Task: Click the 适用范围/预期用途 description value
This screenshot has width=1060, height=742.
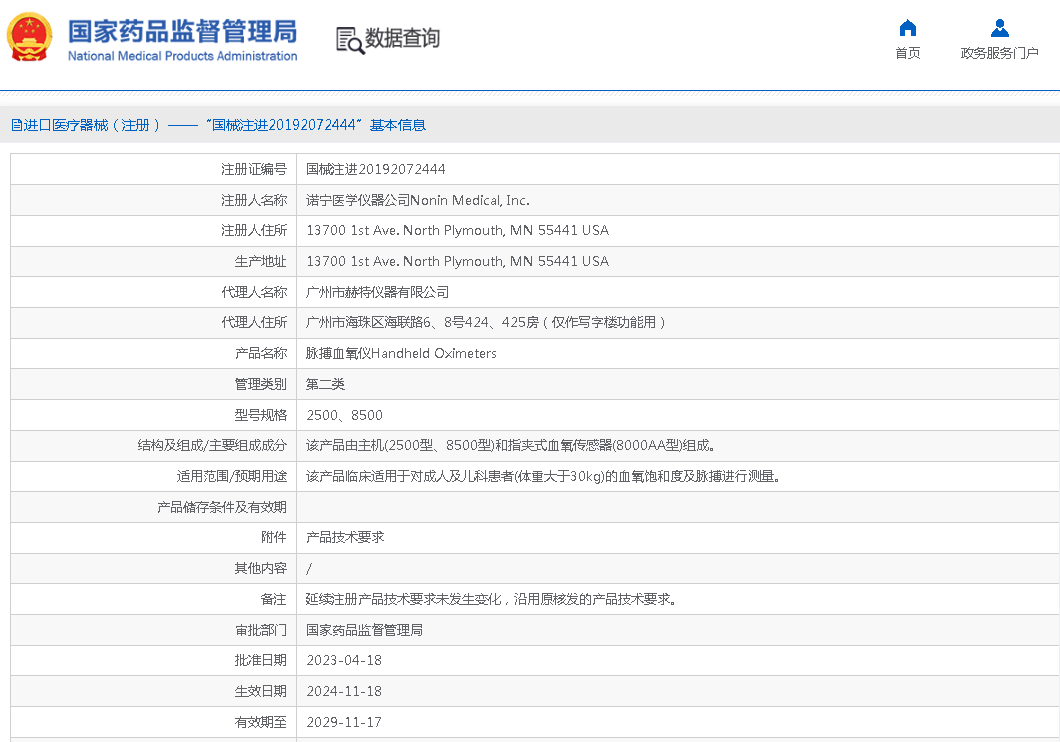Action: 543,476
